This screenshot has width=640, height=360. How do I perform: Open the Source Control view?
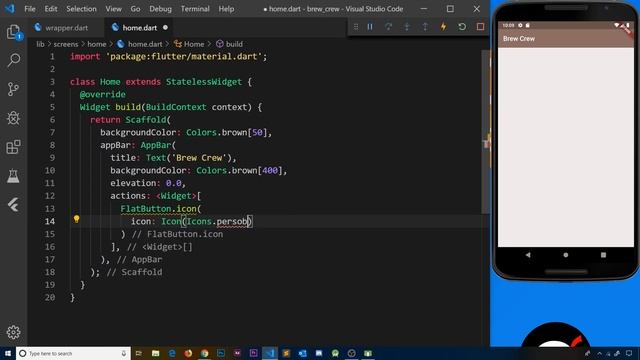point(13,89)
